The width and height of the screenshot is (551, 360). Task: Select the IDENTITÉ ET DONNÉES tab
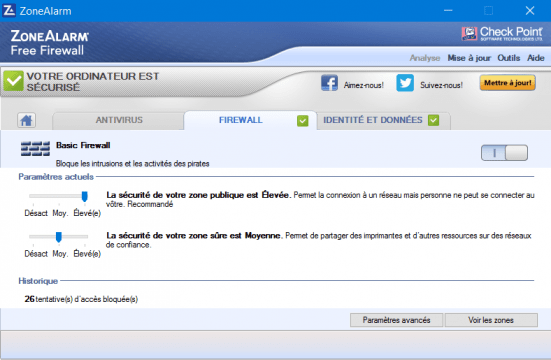click(383, 120)
